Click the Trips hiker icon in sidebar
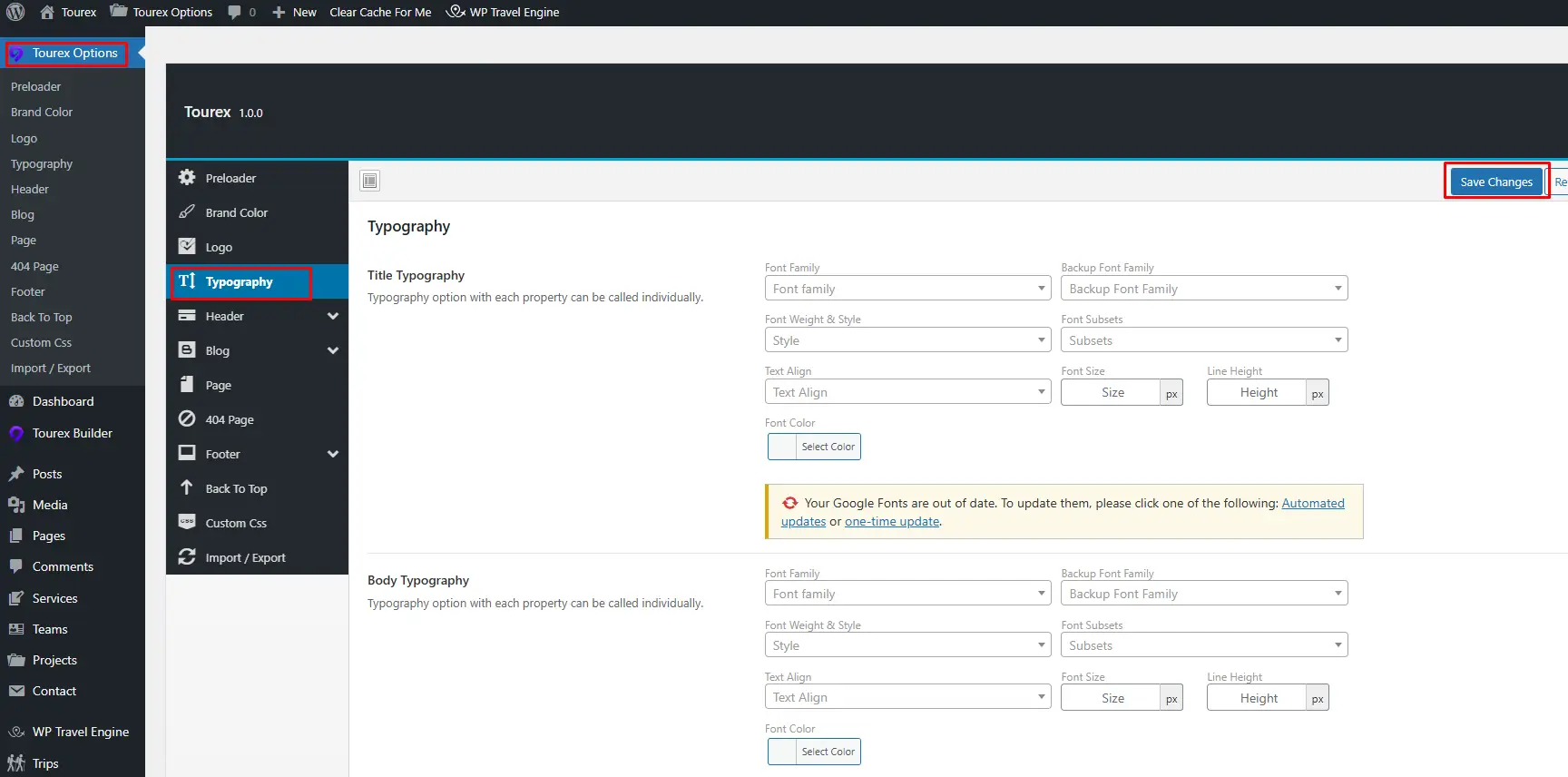The height and width of the screenshot is (777, 1568). (x=16, y=763)
